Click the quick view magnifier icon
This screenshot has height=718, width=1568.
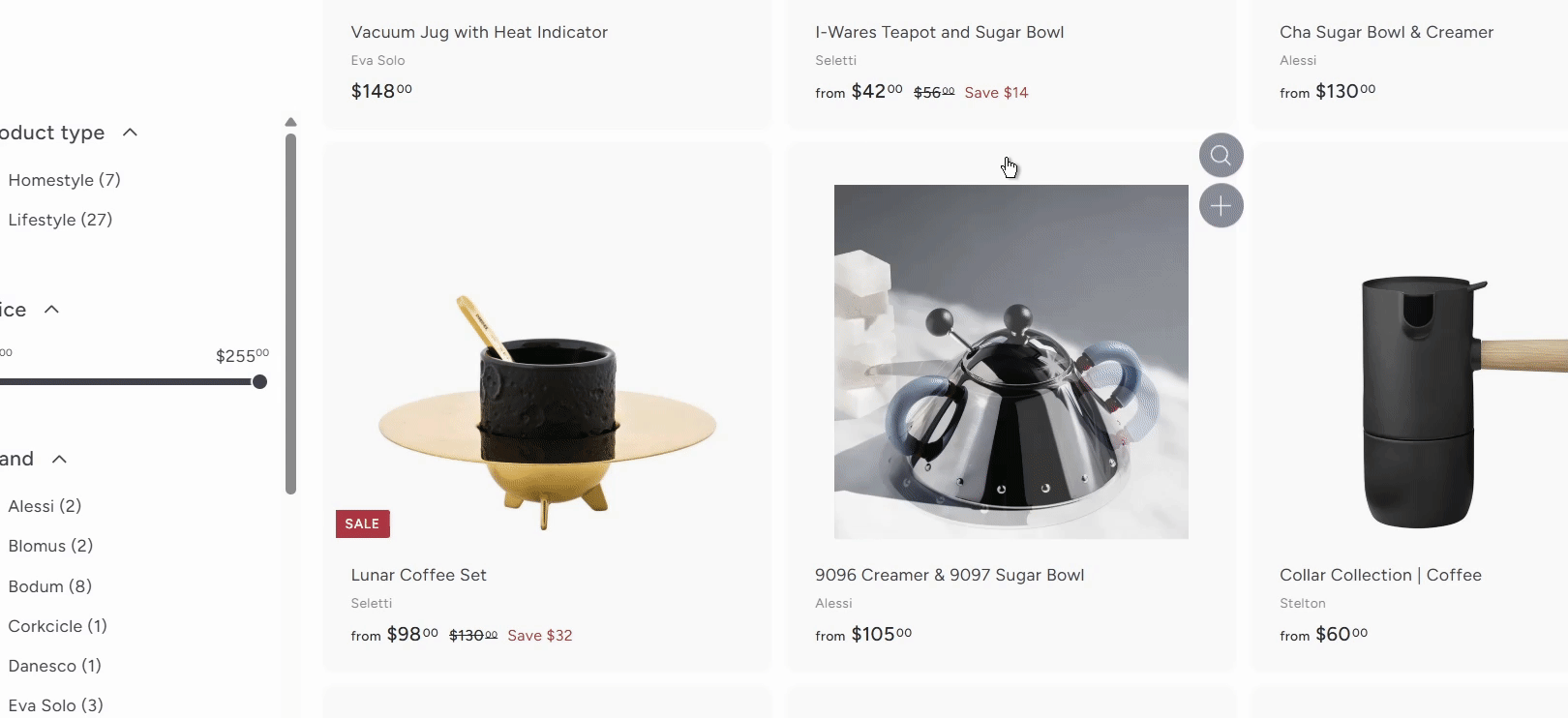click(x=1221, y=155)
